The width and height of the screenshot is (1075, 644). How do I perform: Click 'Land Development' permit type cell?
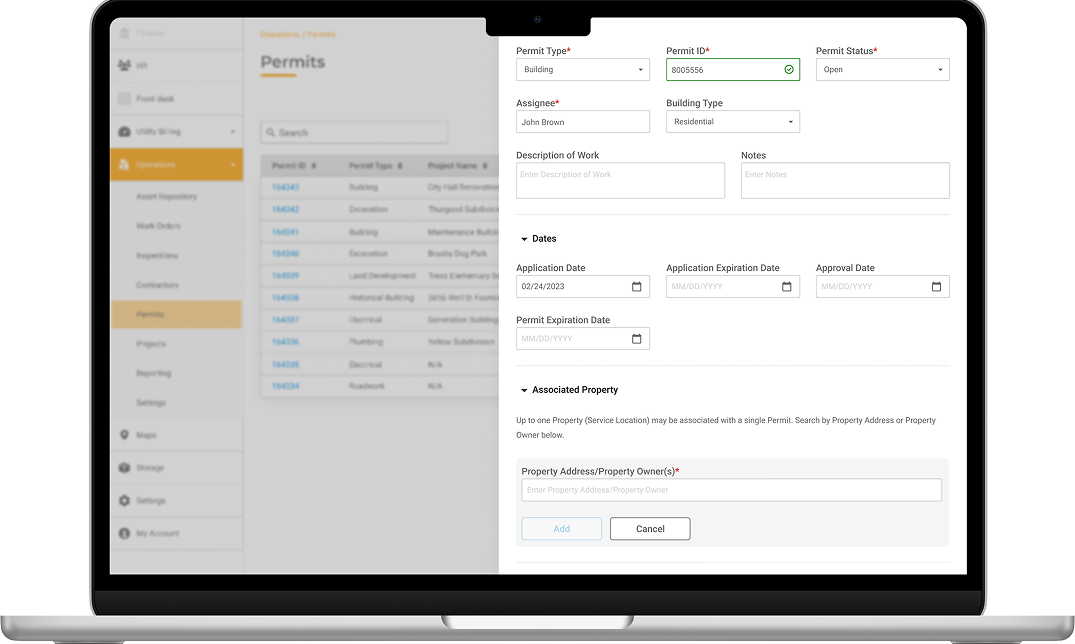point(382,276)
